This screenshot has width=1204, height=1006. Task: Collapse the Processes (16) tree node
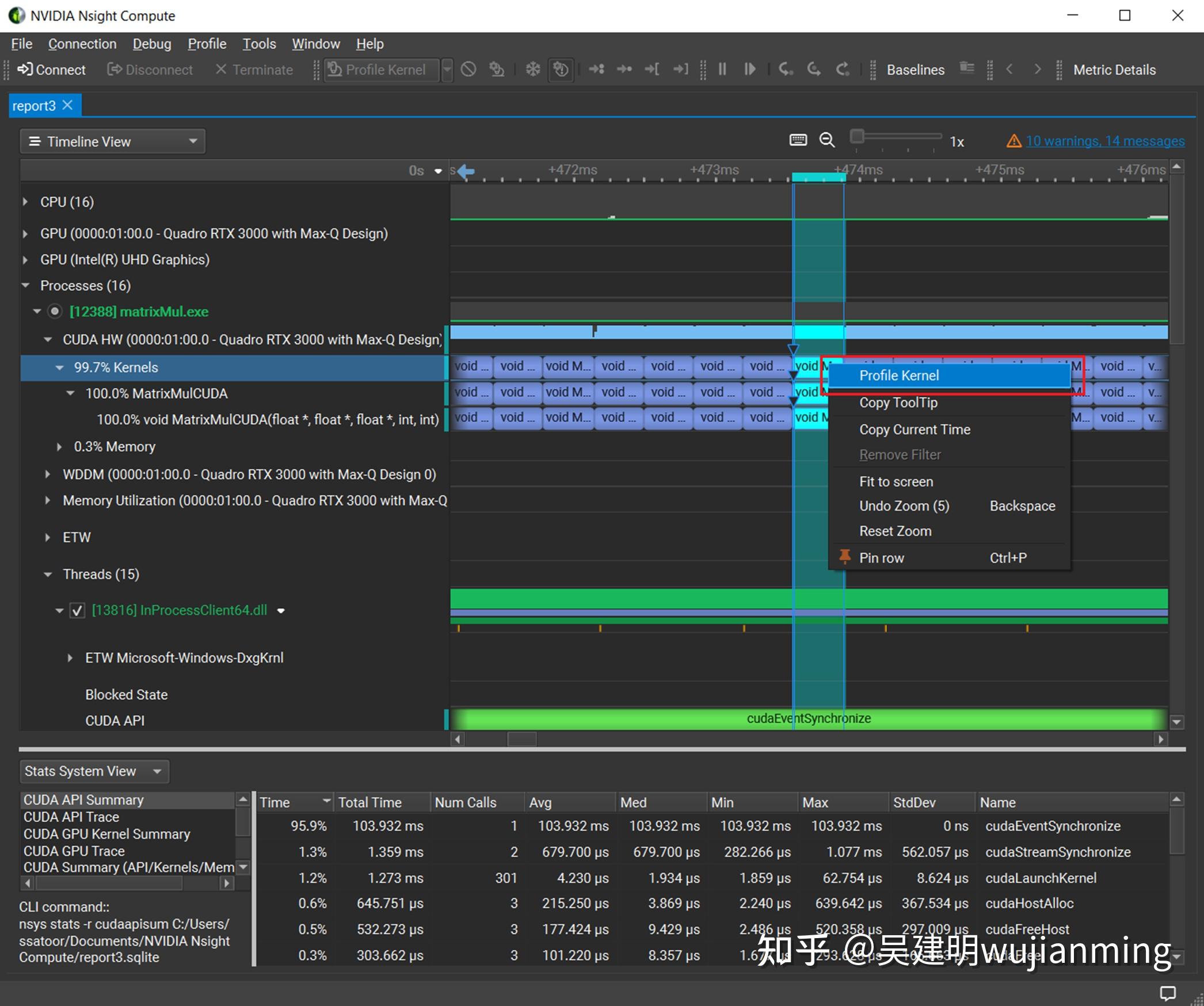[25, 285]
